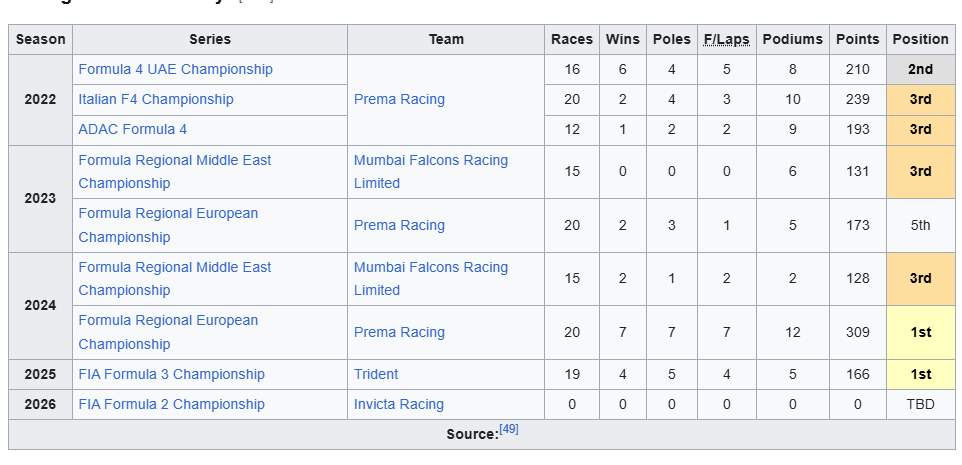
Task: Open 2023 Mumbai Falcons Racing Limited link
Action: (430, 160)
